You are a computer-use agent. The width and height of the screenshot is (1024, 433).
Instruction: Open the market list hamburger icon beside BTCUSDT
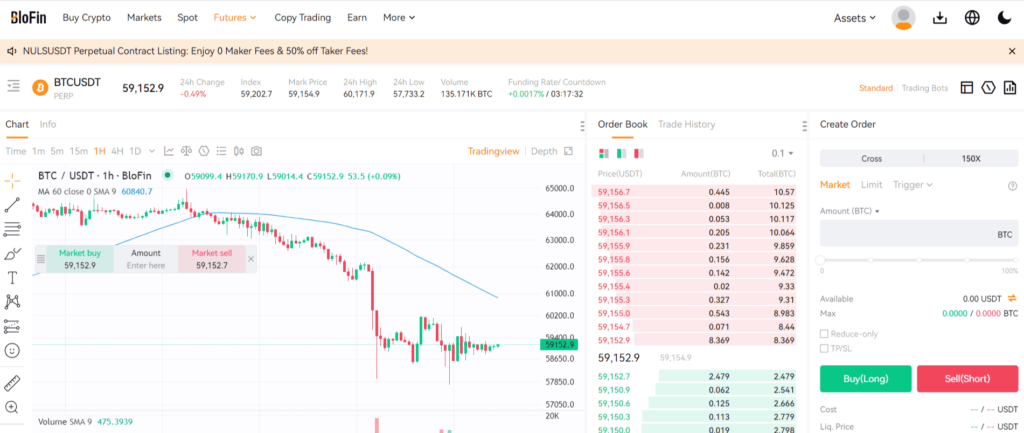(13, 86)
